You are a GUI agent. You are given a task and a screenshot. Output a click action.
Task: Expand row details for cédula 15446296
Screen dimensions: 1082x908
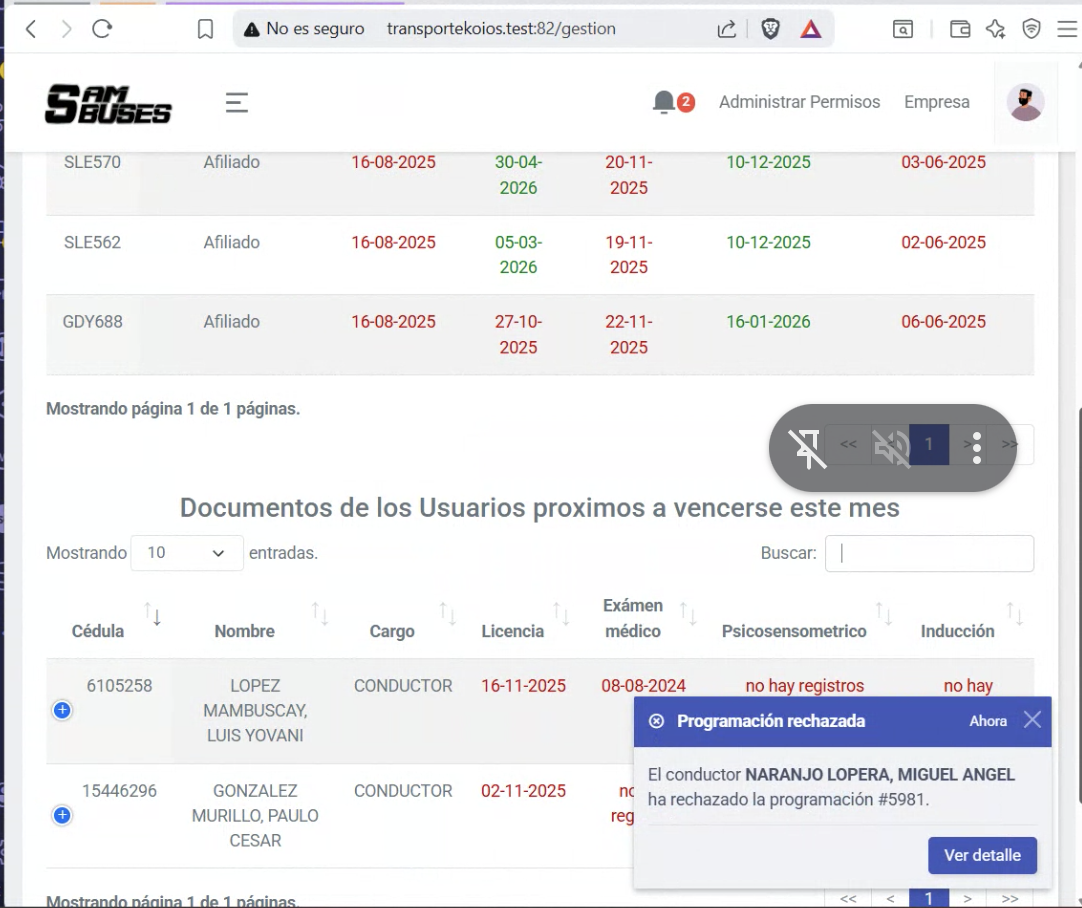[62, 815]
